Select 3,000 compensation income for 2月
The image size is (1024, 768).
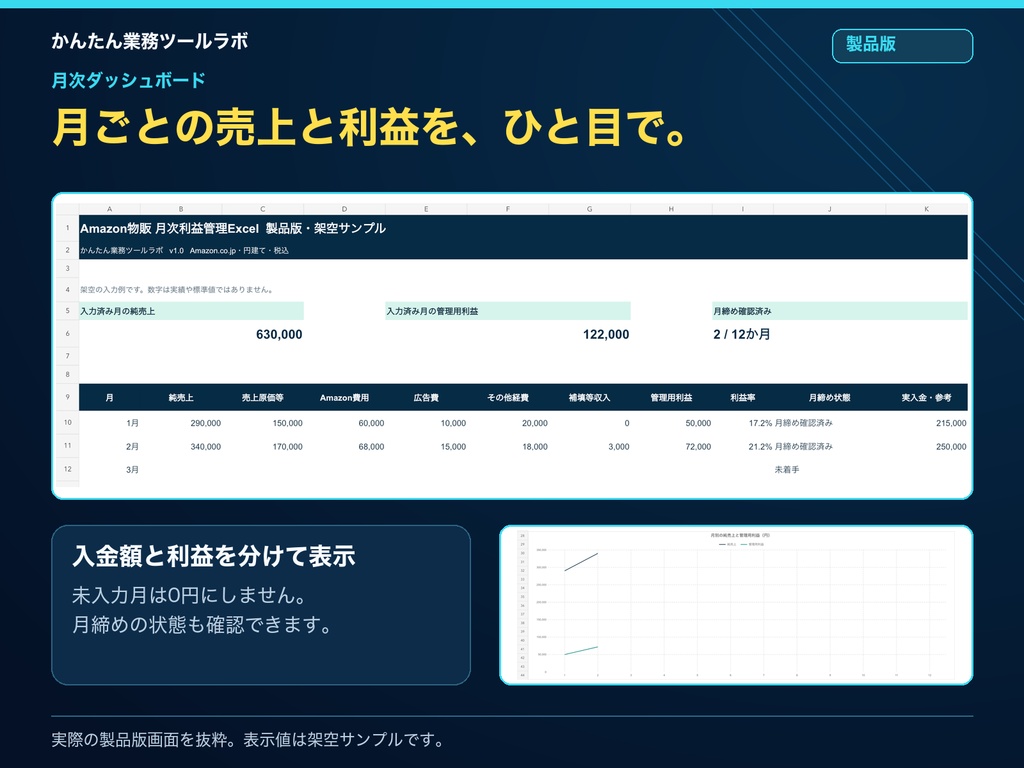(x=618, y=447)
